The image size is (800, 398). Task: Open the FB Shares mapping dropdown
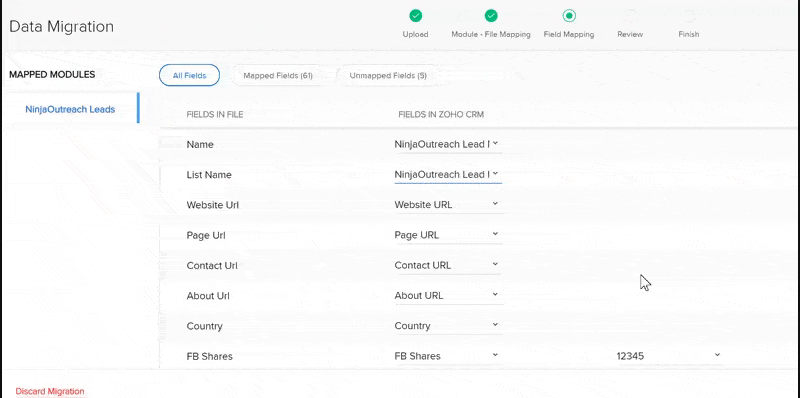tap(447, 356)
